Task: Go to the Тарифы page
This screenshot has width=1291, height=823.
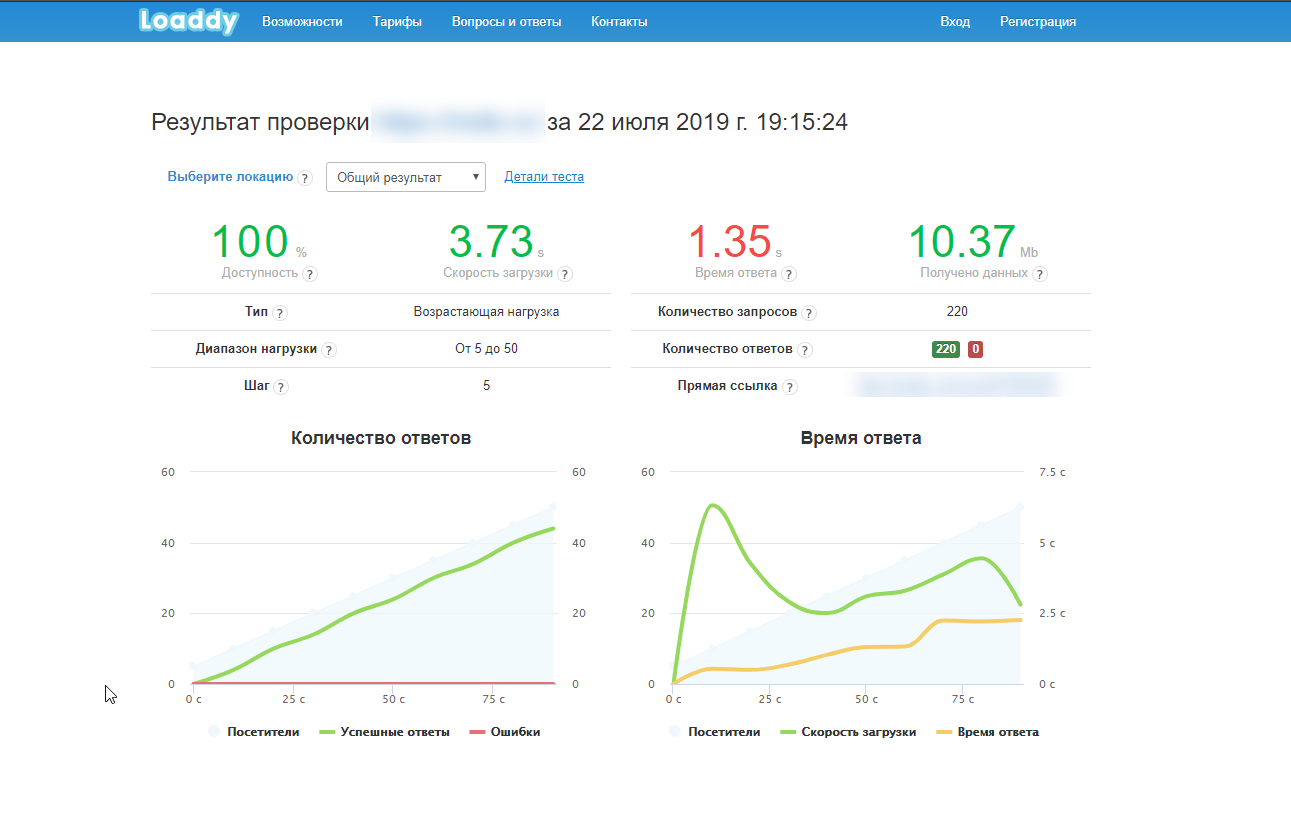Action: (x=397, y=21)
